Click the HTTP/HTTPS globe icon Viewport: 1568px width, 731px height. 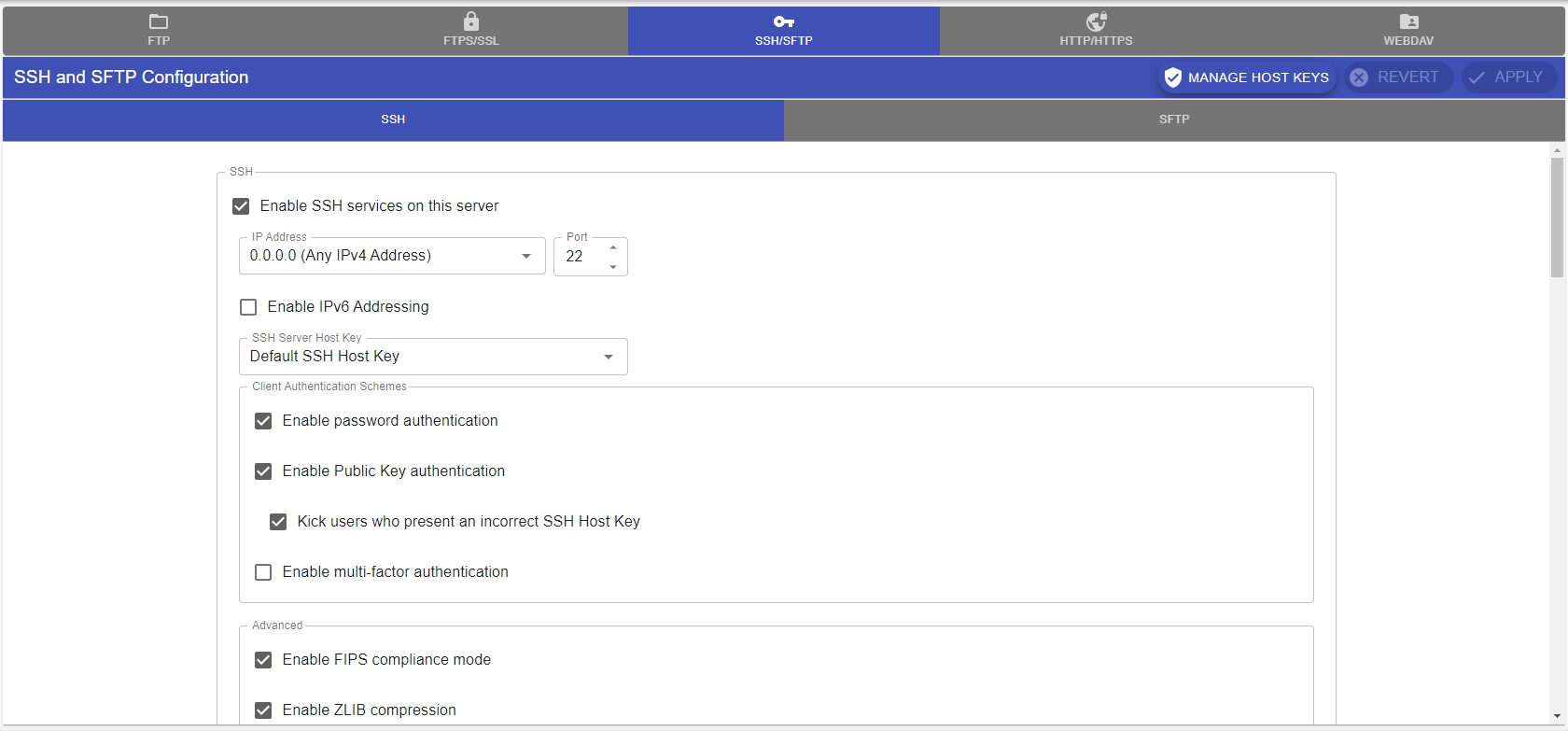tap(1096, 21)
